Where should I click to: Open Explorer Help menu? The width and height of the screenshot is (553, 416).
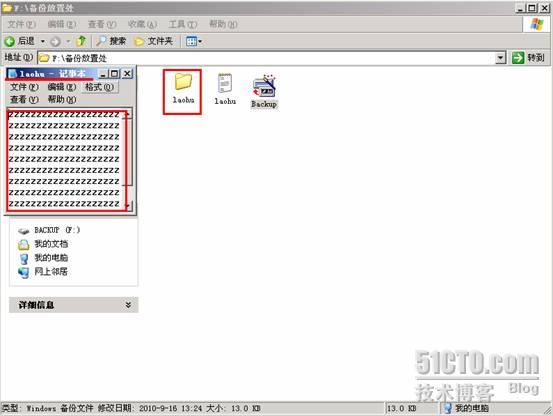(223, 24)
